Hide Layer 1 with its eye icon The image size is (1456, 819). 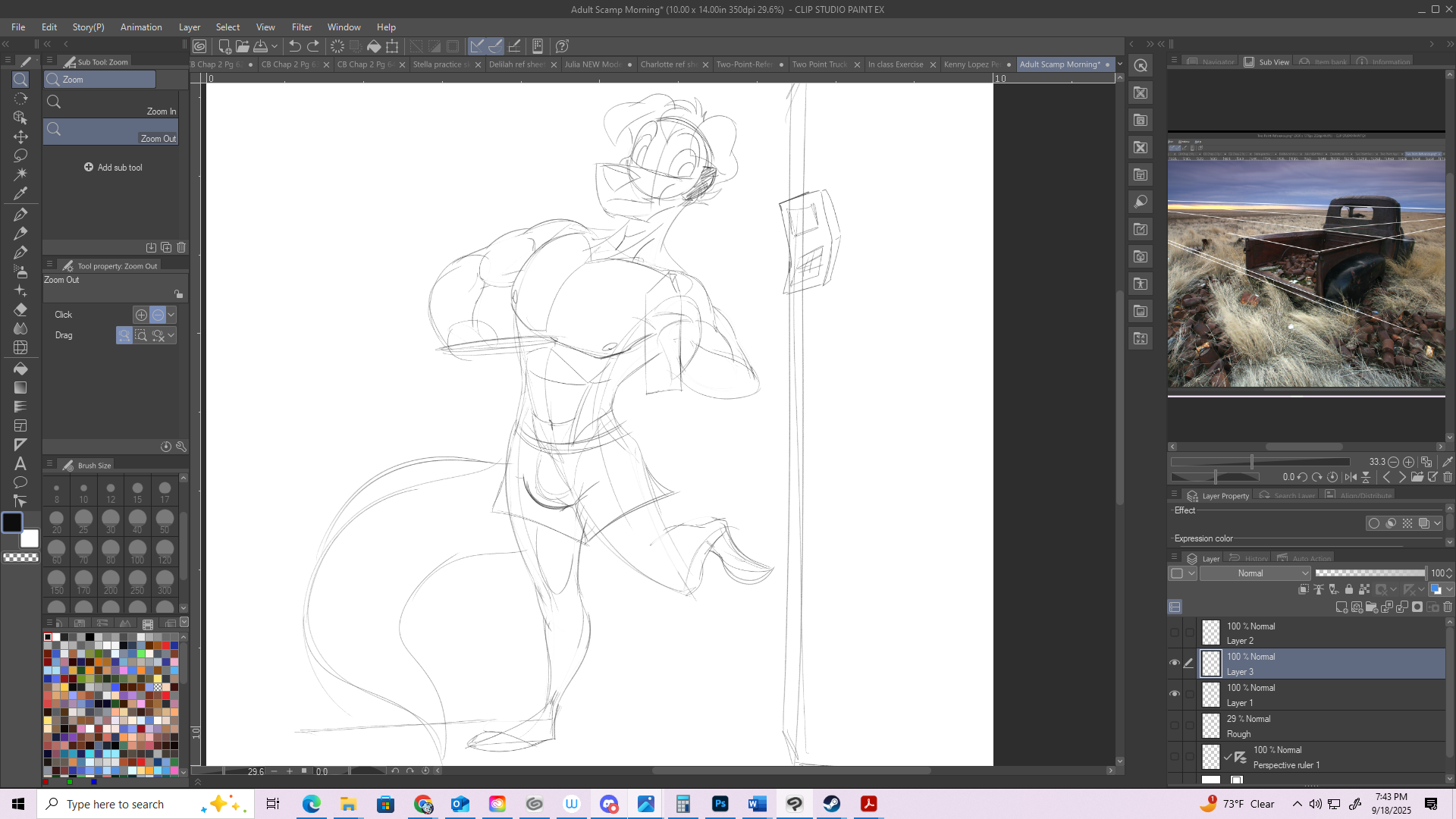(x=1175, y=694)
